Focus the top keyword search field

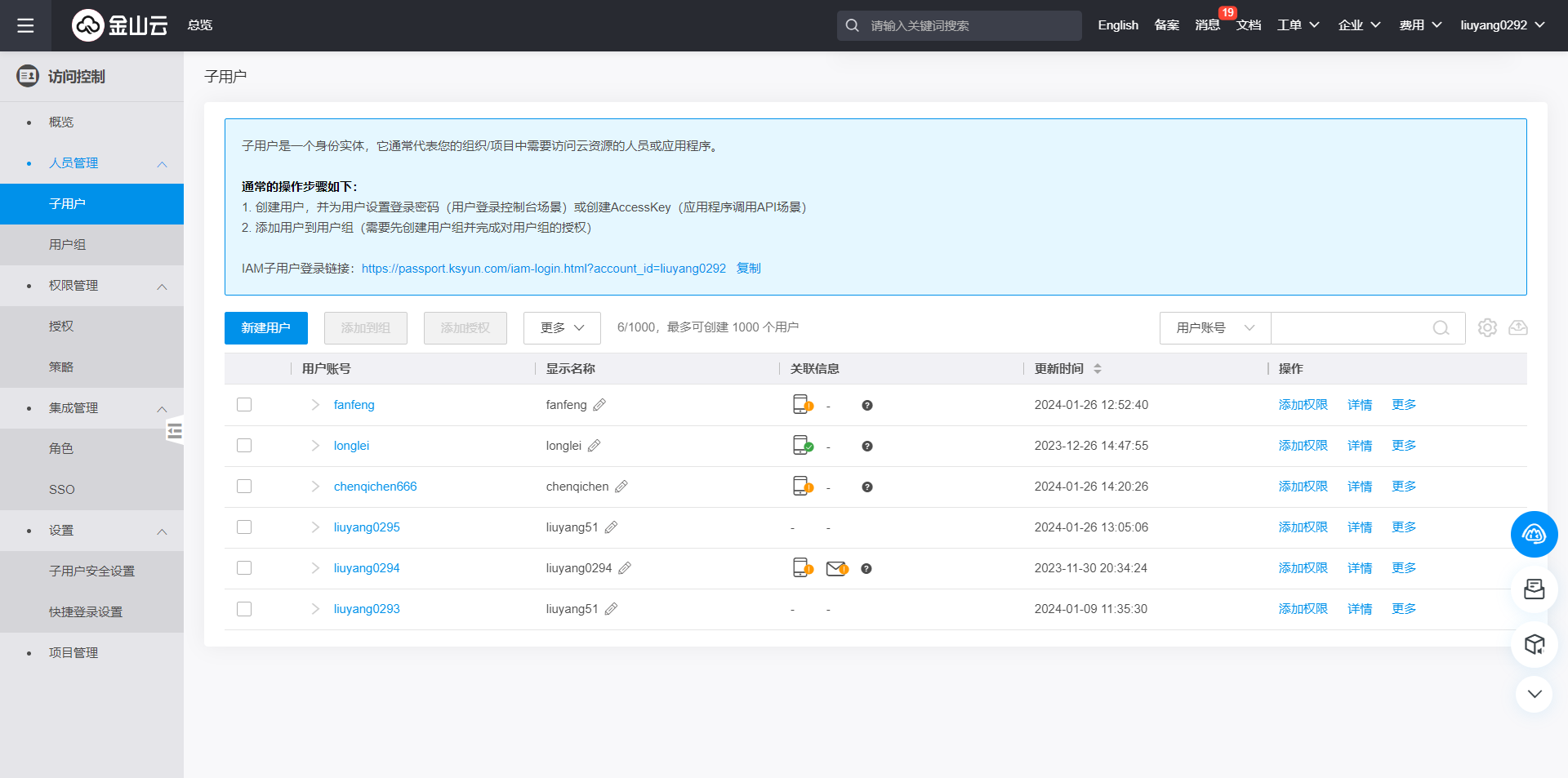click(x=968, y=25)
